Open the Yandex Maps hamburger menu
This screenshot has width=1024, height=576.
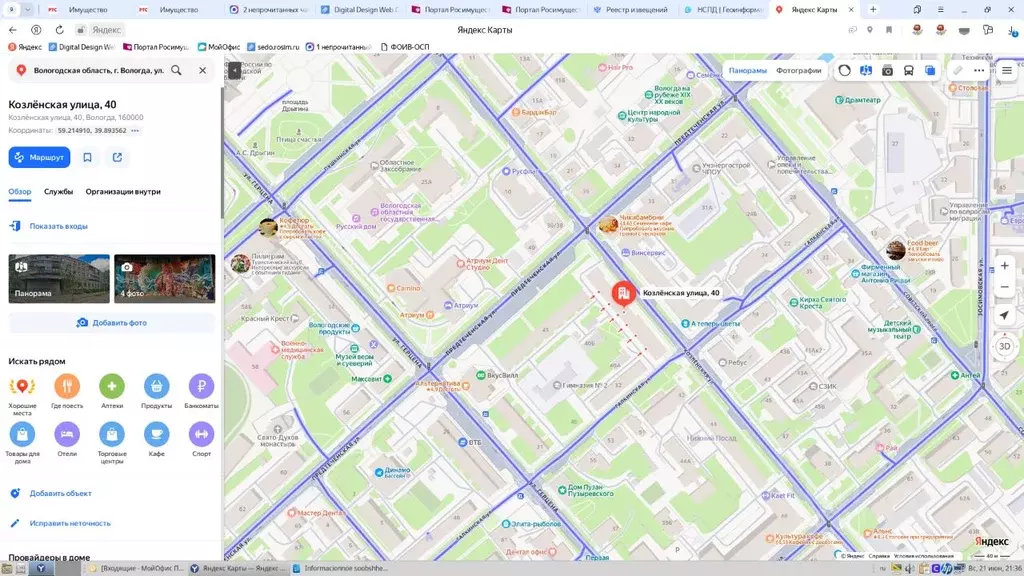1007,71
